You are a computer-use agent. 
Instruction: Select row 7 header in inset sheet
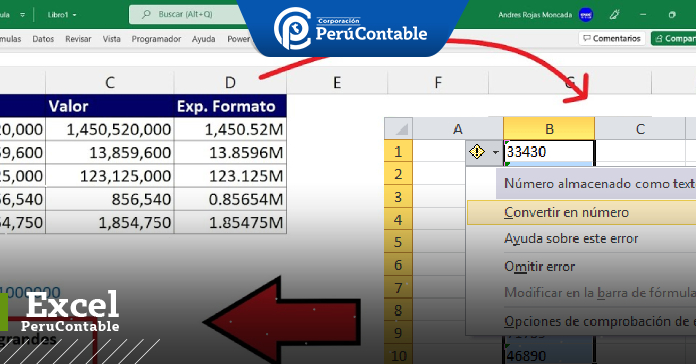[x=398, y=288]
